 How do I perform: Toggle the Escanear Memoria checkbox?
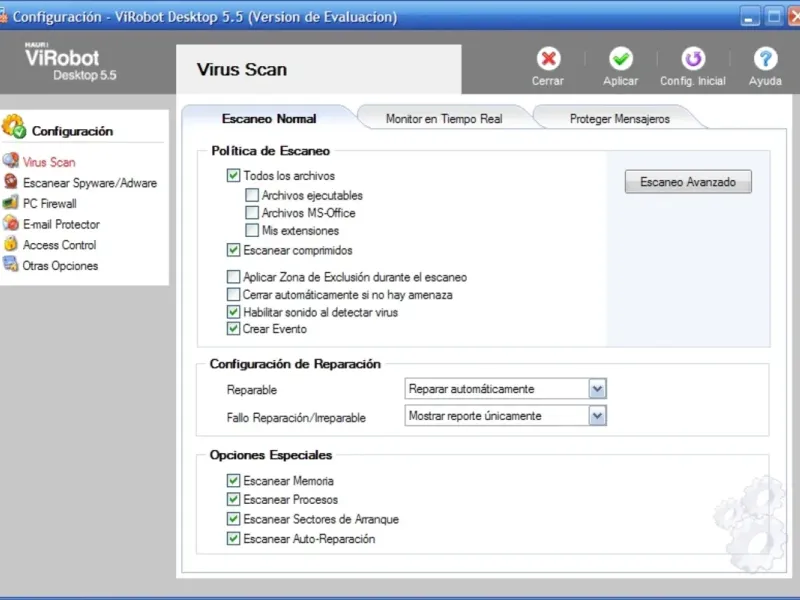234,481
